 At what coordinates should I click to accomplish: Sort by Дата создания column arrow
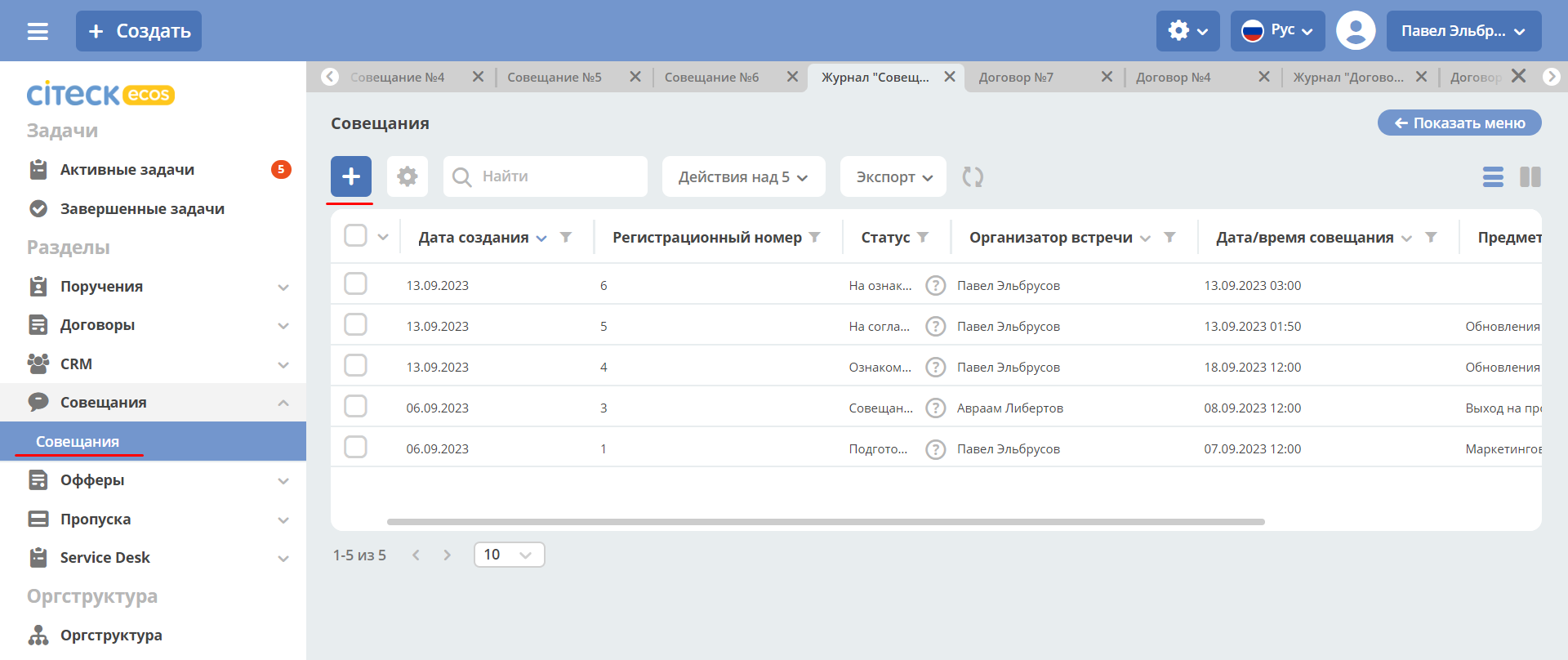[541, 239]
